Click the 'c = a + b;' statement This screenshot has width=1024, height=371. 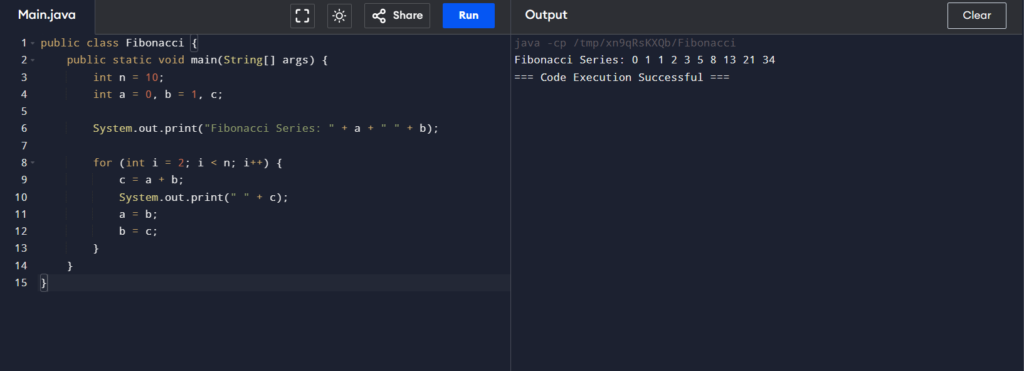point(152,180)
